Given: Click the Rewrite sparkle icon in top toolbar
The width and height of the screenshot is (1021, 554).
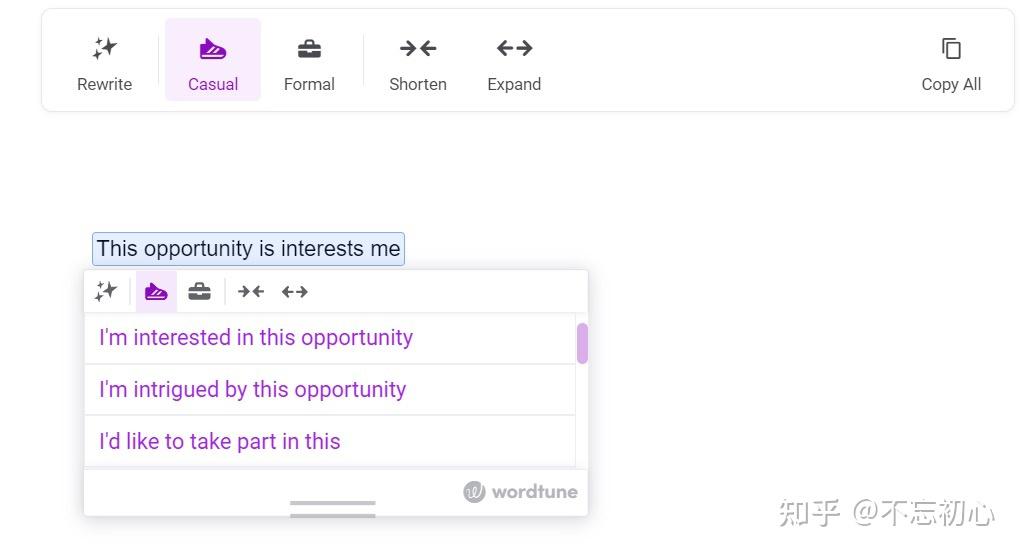Looking at the screenshot, I should click(104, 48).
